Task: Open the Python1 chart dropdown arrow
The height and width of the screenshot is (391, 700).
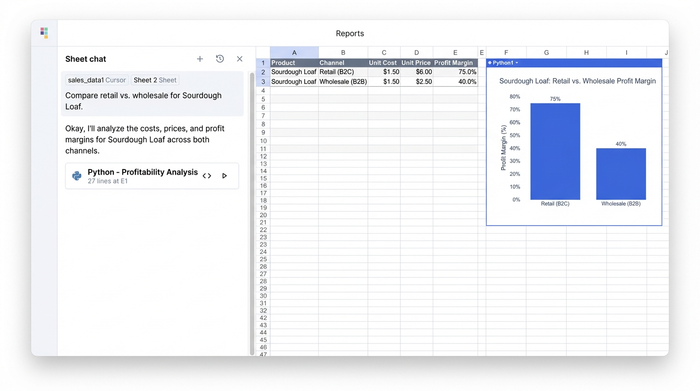Action: [x=517, y=63]
